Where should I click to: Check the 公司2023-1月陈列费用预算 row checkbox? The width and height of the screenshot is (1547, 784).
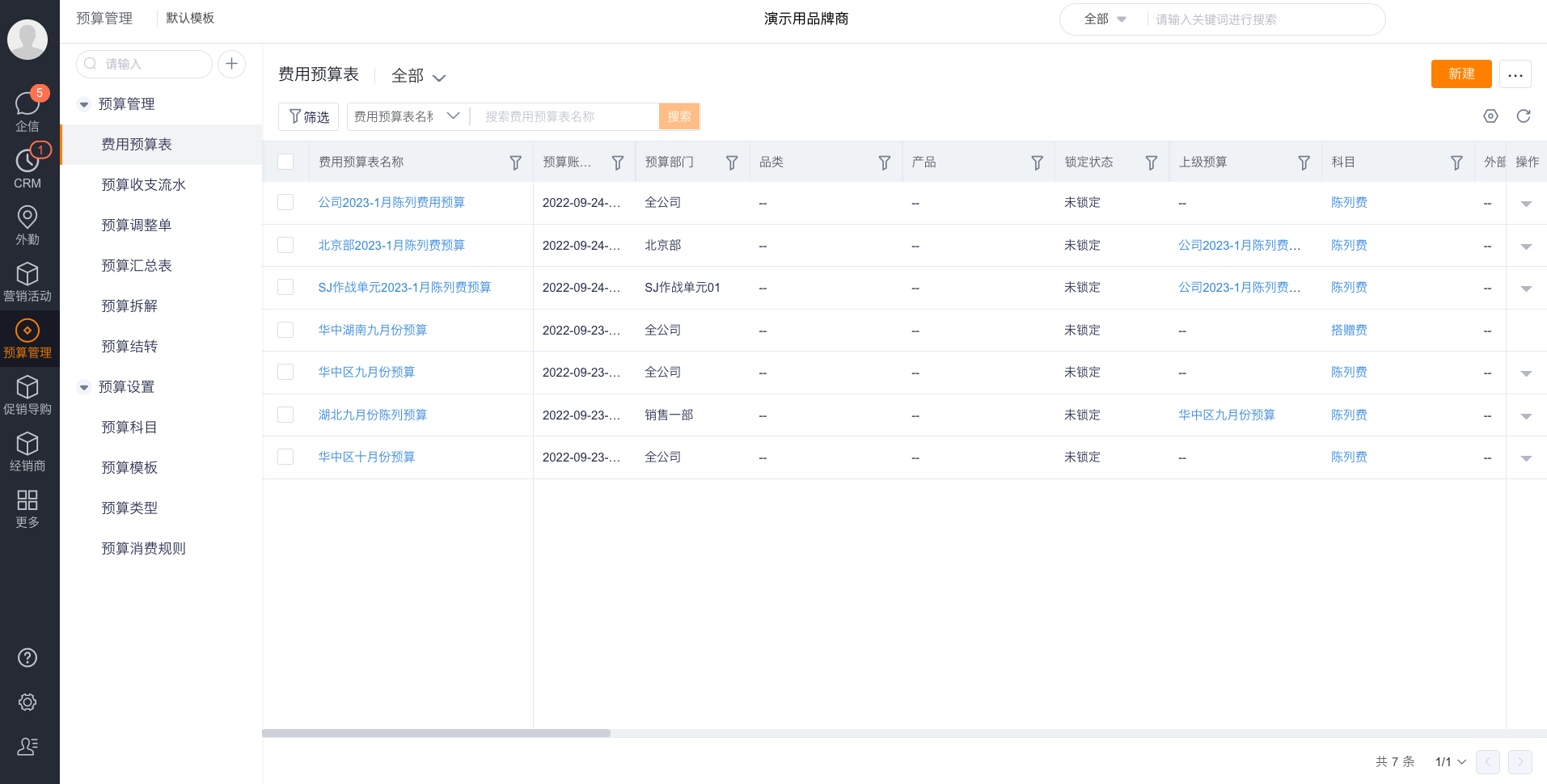[x=285, y=202]
